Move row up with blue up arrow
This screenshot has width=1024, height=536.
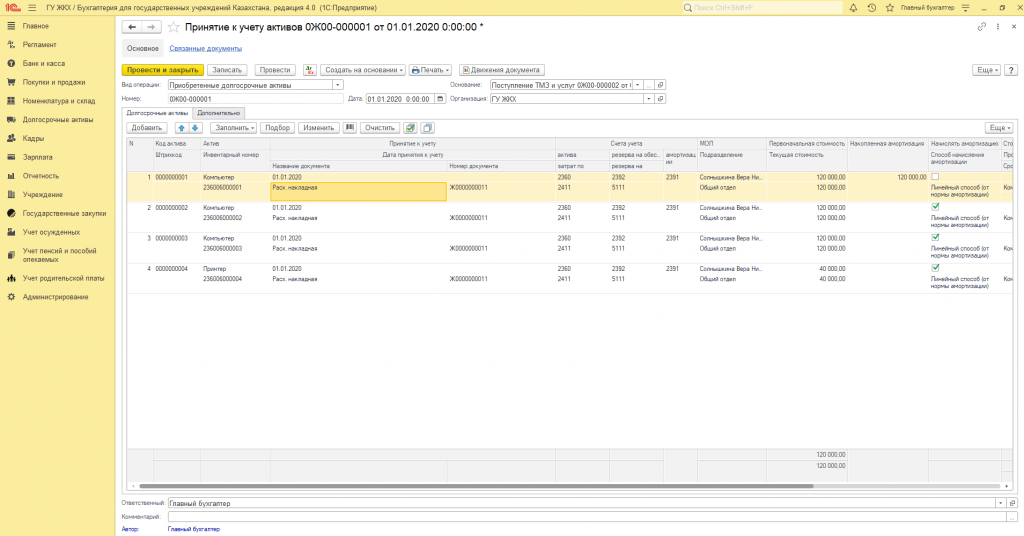pyautogui.click(x=181, y=128)
